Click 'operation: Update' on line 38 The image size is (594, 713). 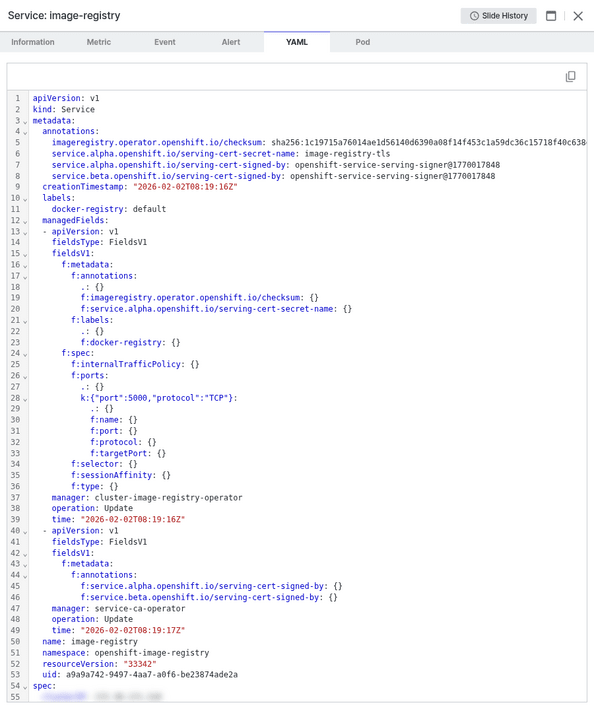coord(92,508)
